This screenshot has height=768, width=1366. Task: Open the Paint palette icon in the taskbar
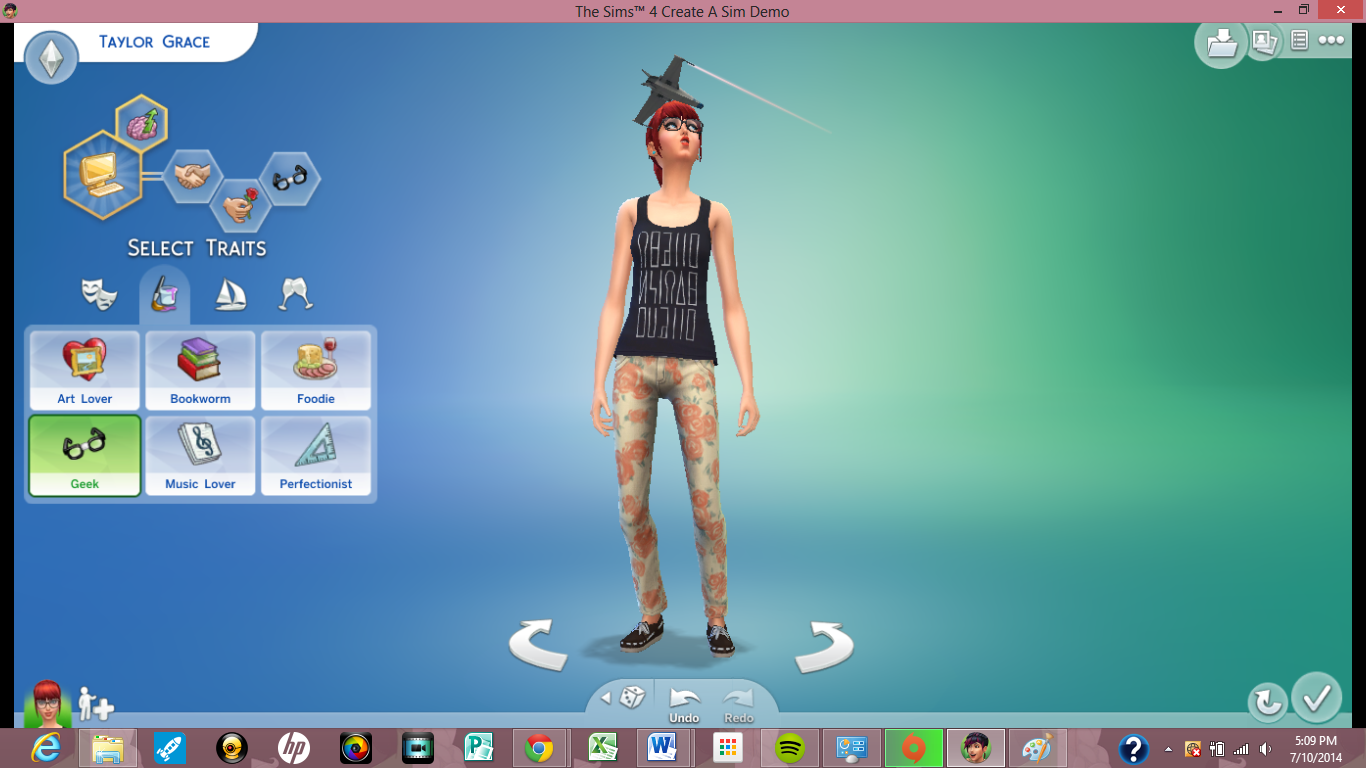click(1038, 748)
